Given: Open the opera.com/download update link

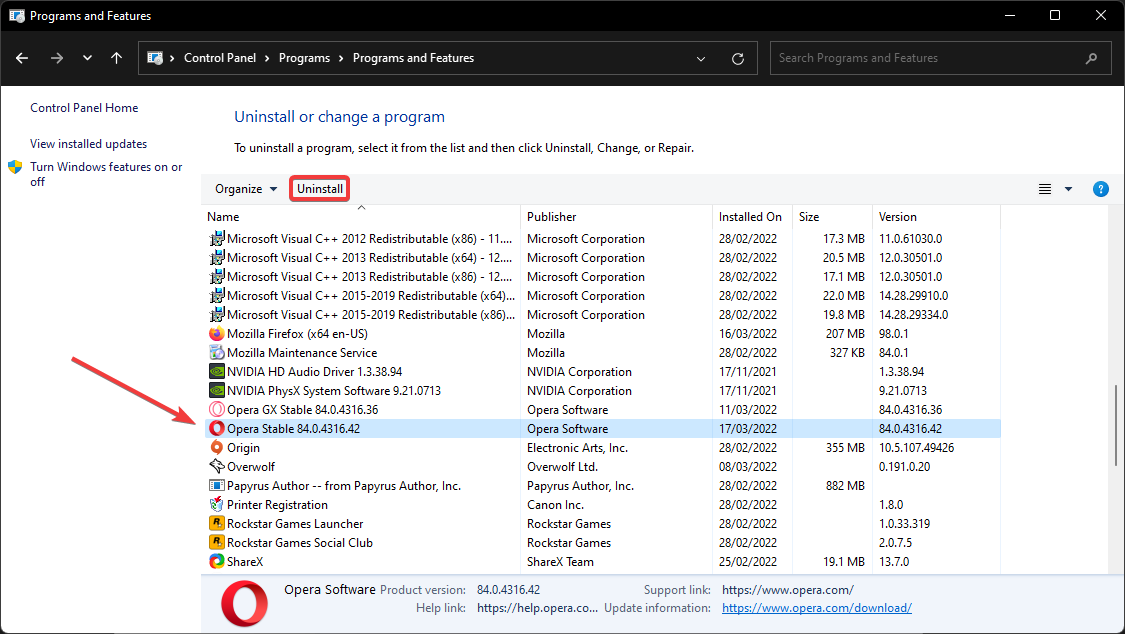Looking at the screenshot, I should click(816, 607).
